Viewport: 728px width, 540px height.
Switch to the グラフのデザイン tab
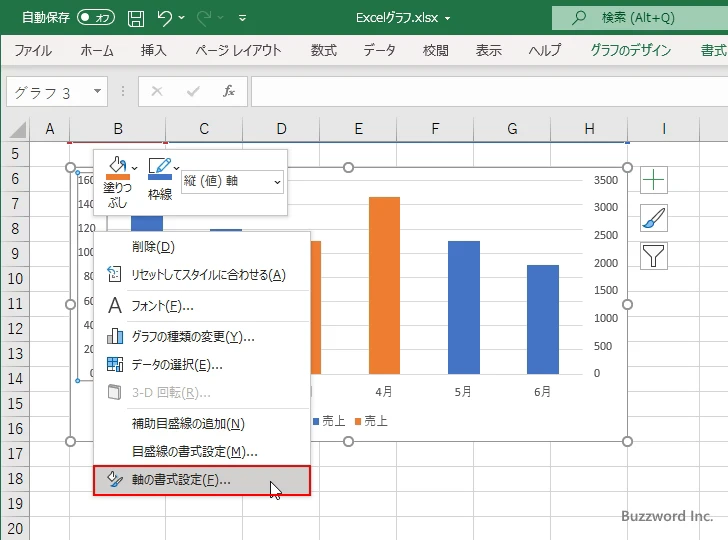pos(631,50)
